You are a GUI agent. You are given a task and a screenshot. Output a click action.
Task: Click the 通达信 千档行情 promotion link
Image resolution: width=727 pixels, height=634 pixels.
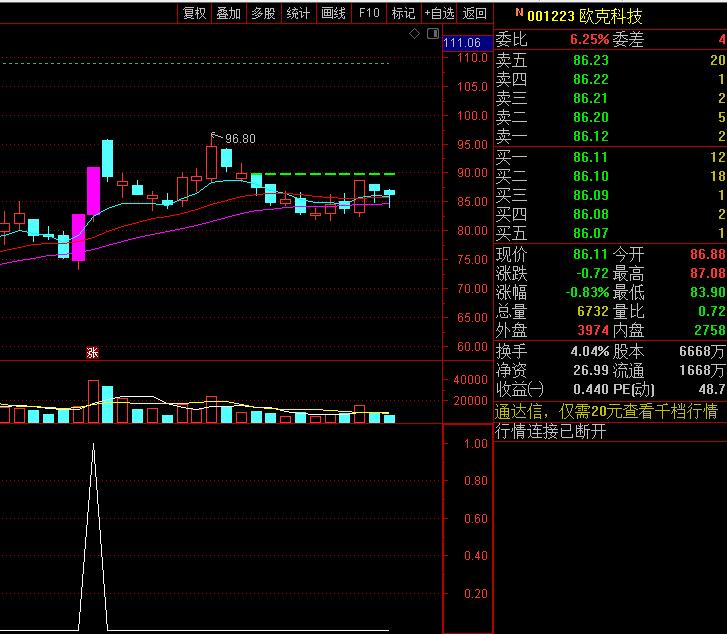click(x=607, y=412)
